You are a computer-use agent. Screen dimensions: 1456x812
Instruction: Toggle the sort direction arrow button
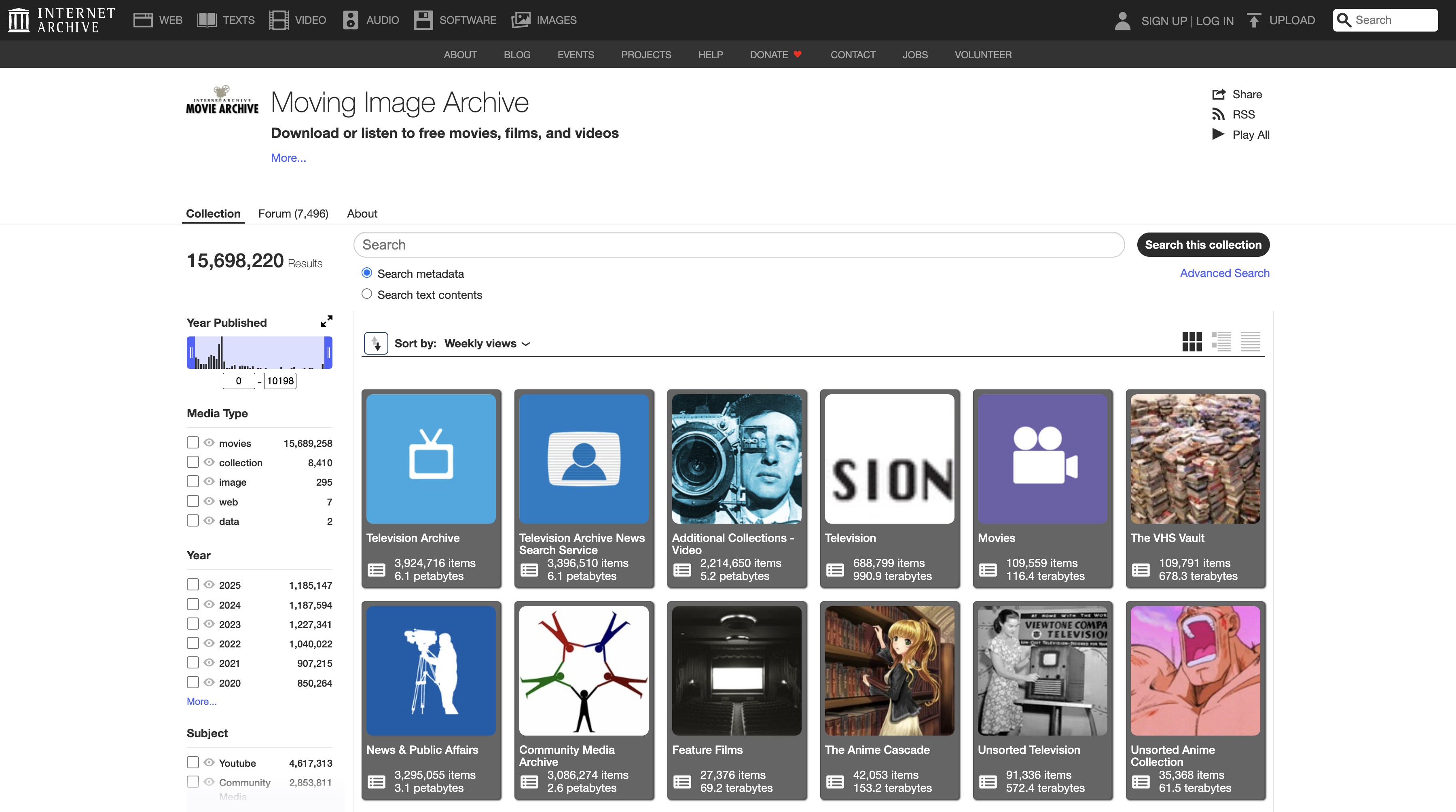coord(376,344)
